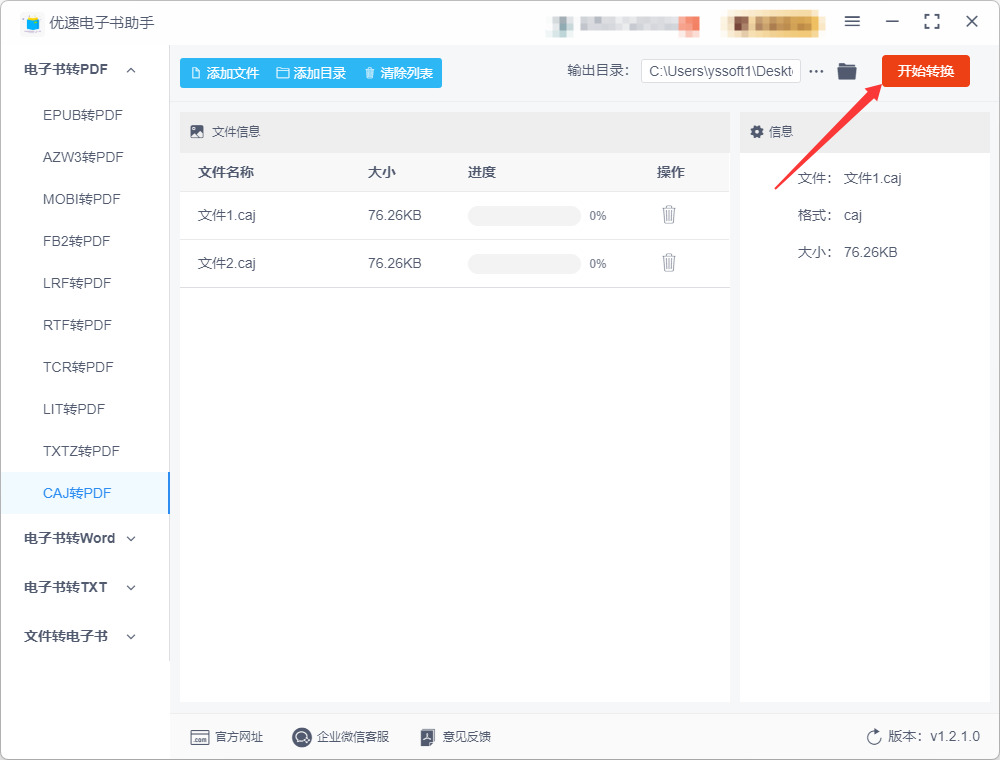Click progress bar of 文件2.caj
This screenshot has width=1000, height=760.
(x=524, y=263)
